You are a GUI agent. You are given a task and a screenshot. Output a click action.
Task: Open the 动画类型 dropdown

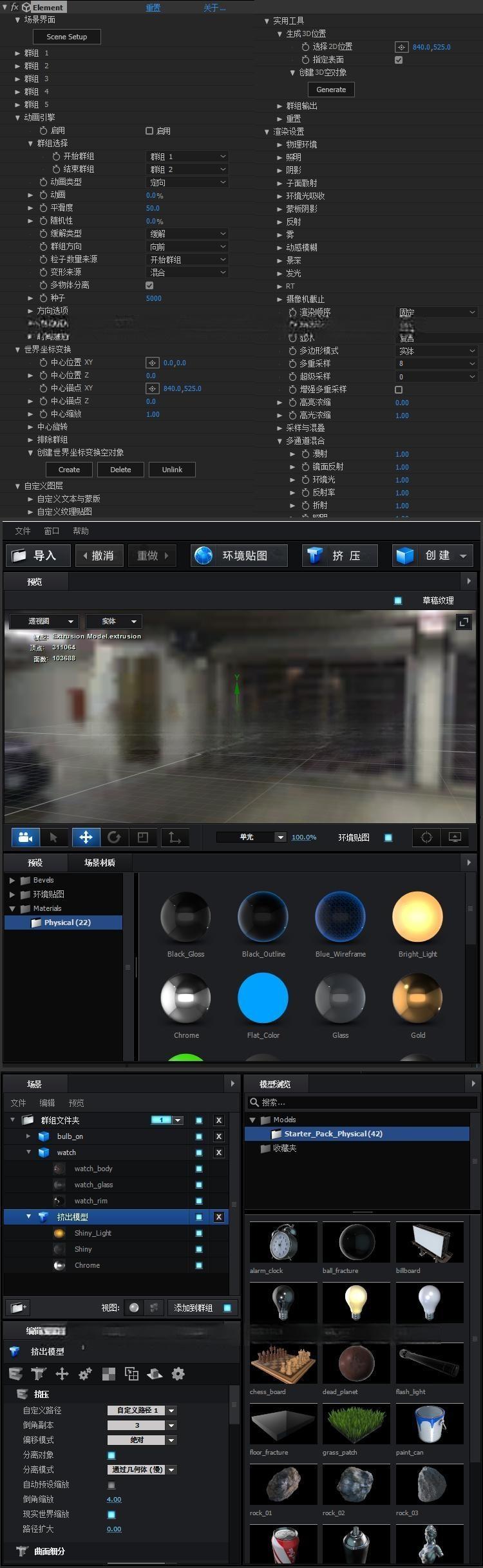(x=187, y=182)
